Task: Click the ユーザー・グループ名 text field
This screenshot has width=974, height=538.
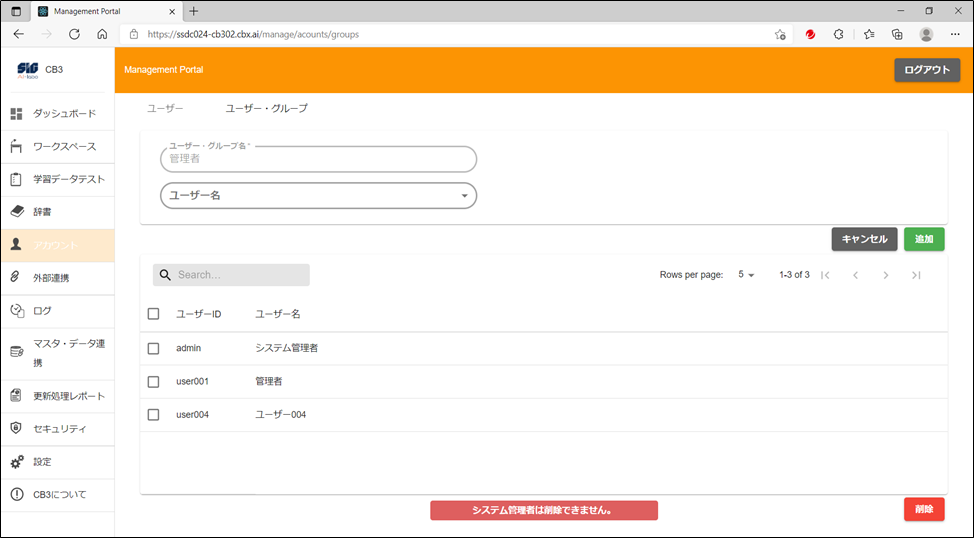Action: [x=318, y=159]
